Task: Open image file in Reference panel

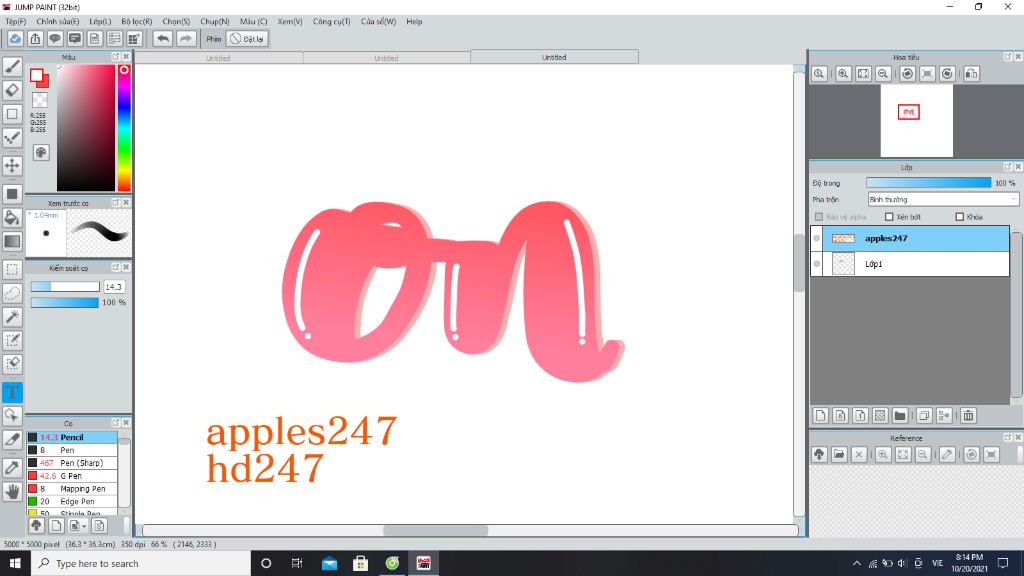Action: pos(839,455)
